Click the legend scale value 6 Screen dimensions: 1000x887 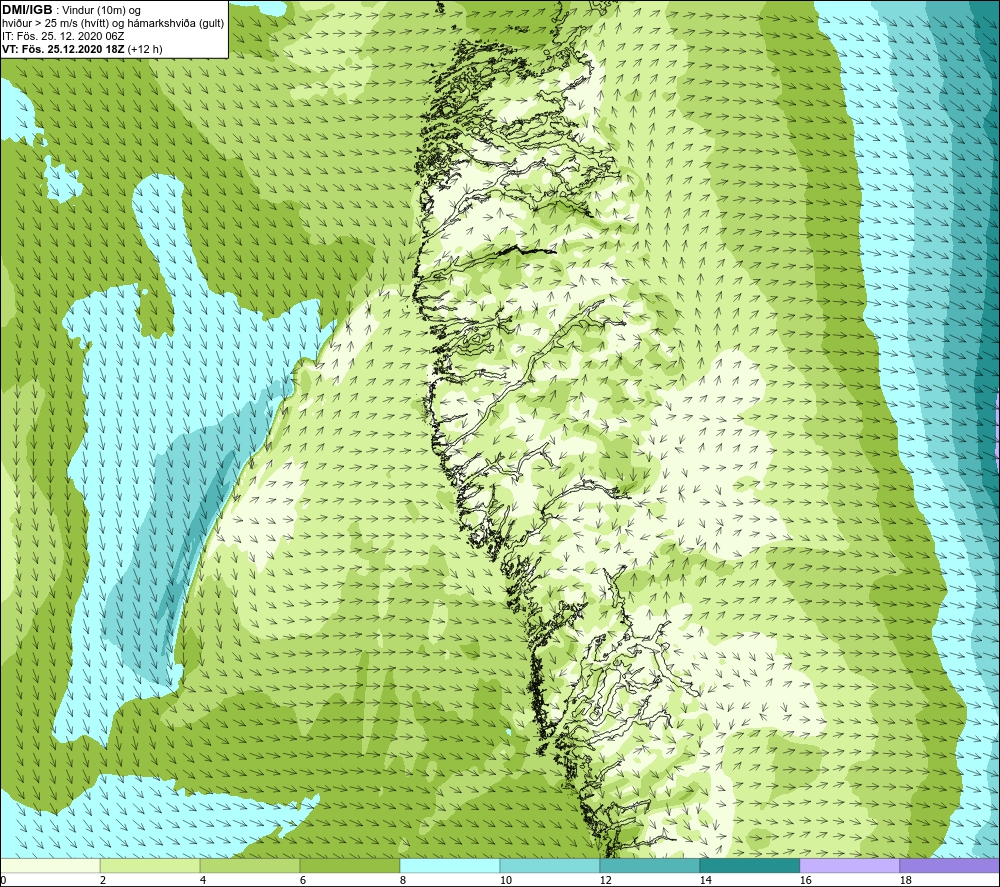pos(303,881)
